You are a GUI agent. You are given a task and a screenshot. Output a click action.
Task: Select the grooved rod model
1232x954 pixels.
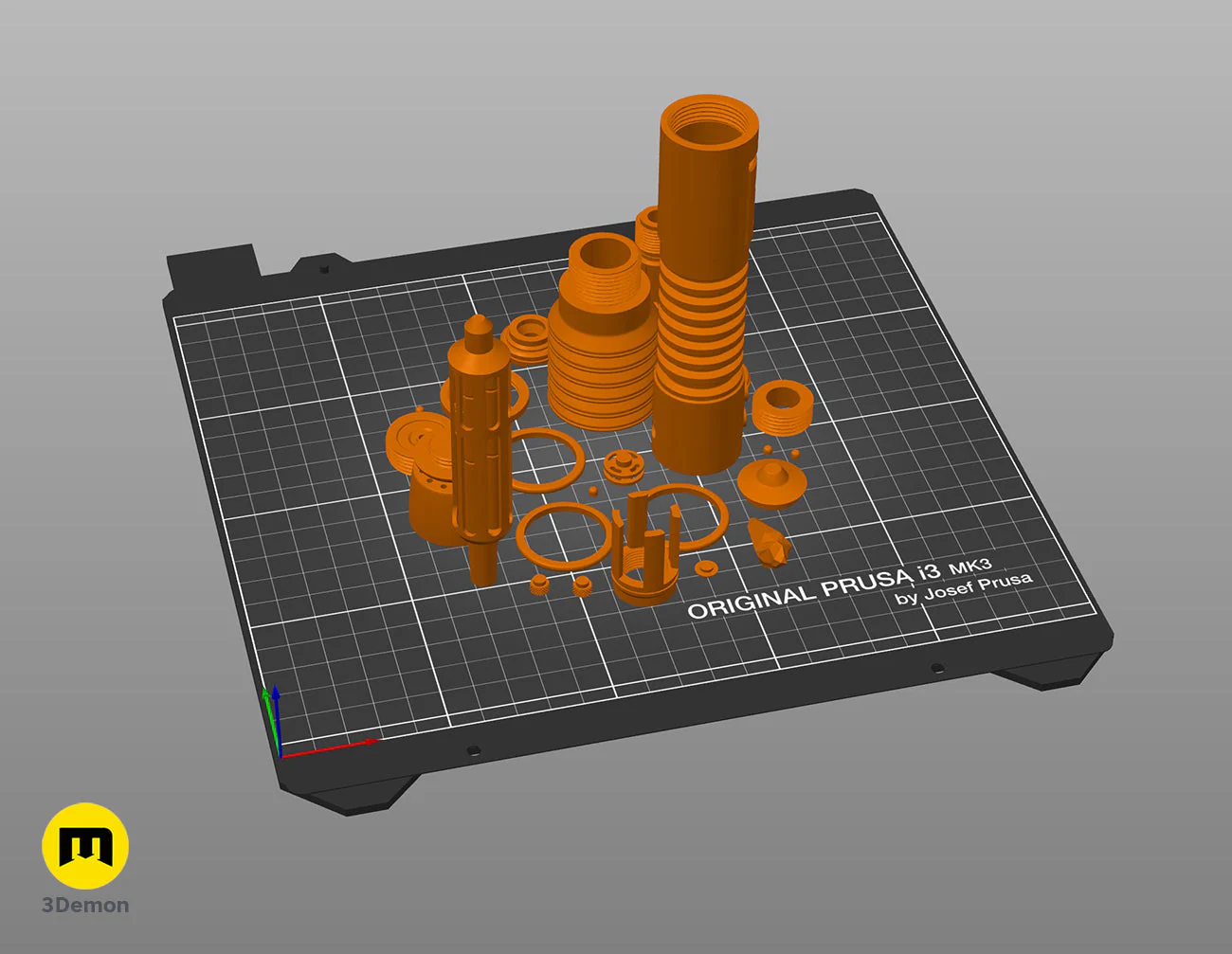[480, 450]
